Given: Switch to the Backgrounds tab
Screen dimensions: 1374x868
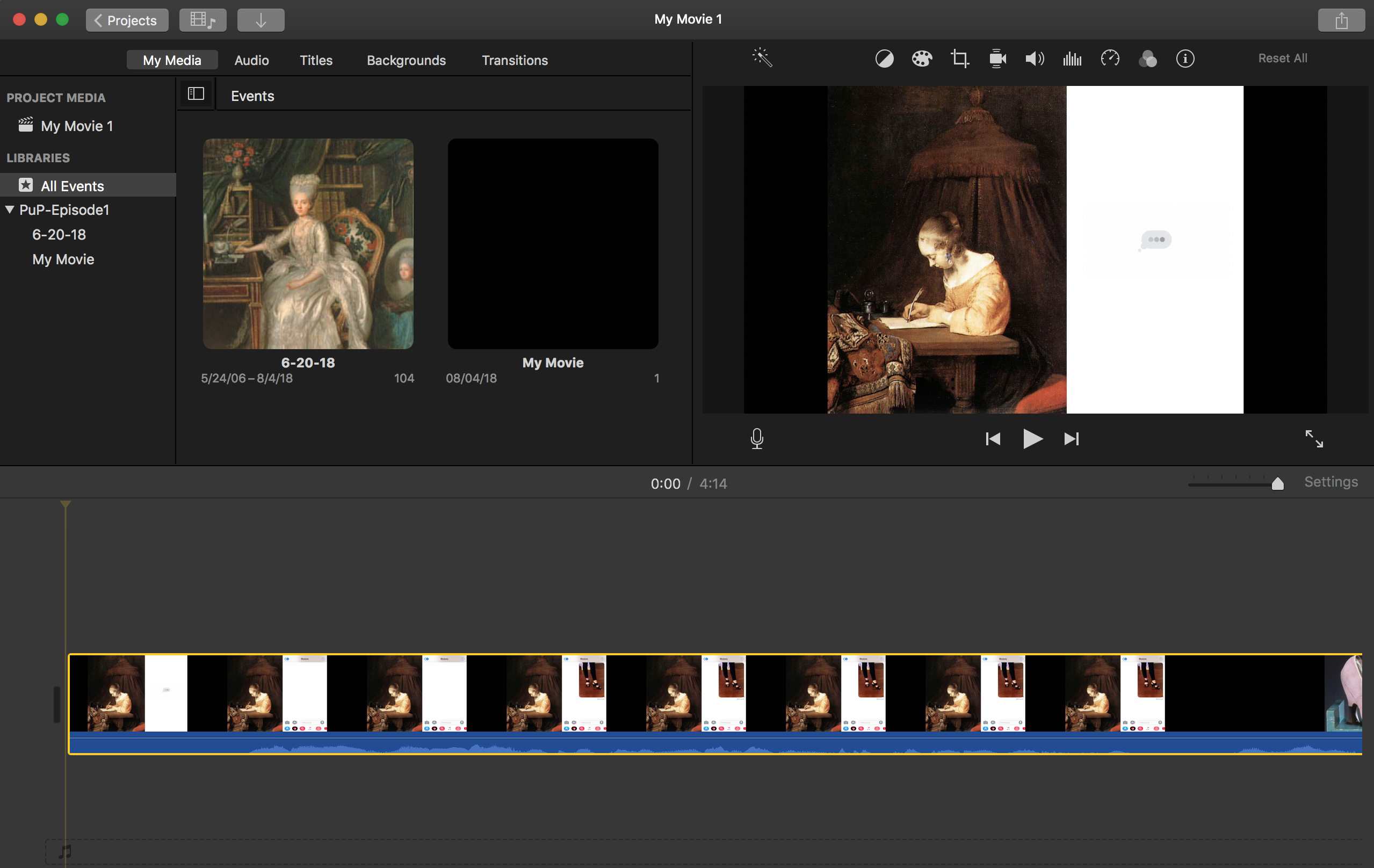Looking at the screenshot, I should point(406,60).
